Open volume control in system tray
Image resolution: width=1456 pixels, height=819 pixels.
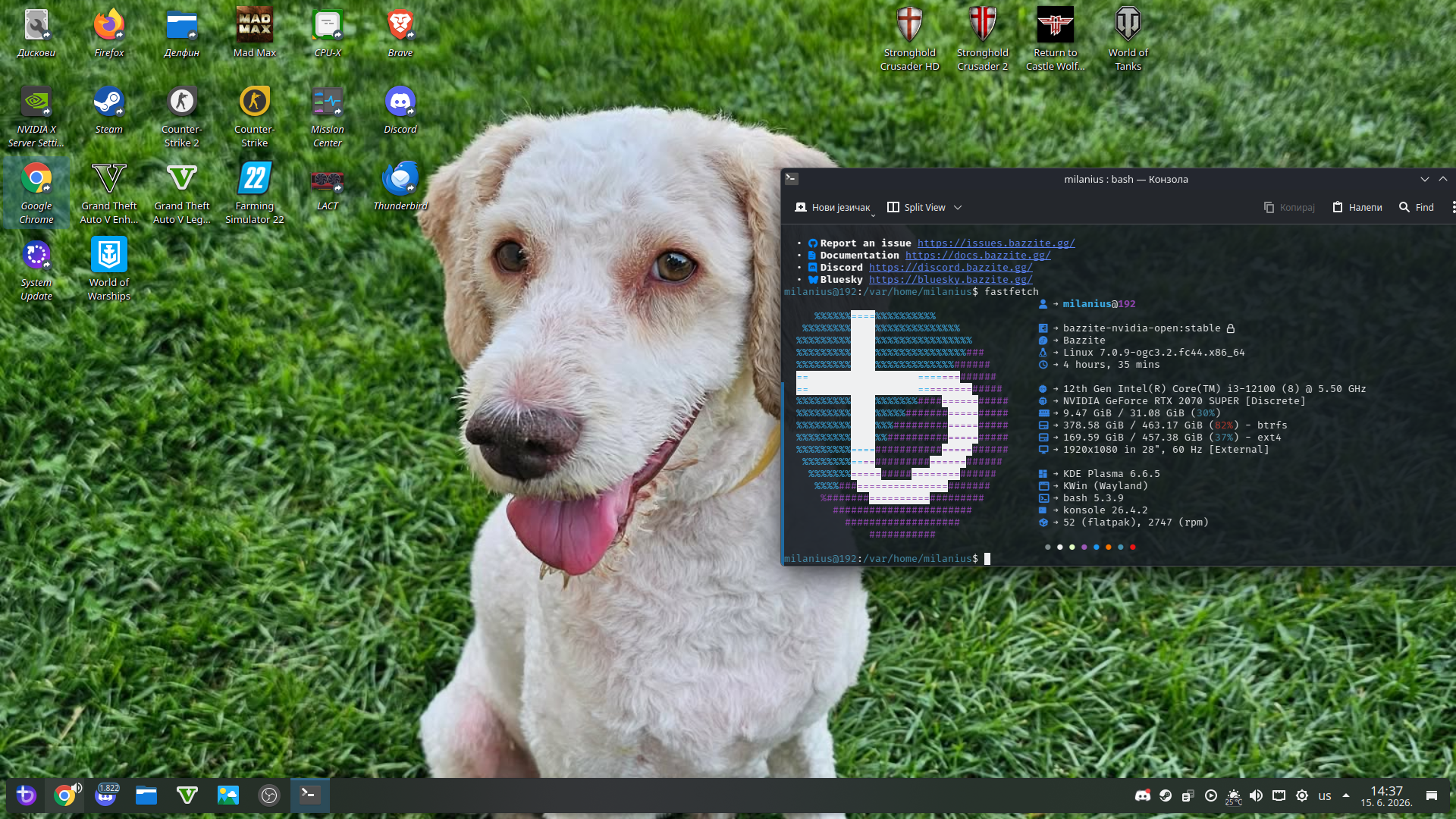click(1257, 795)
